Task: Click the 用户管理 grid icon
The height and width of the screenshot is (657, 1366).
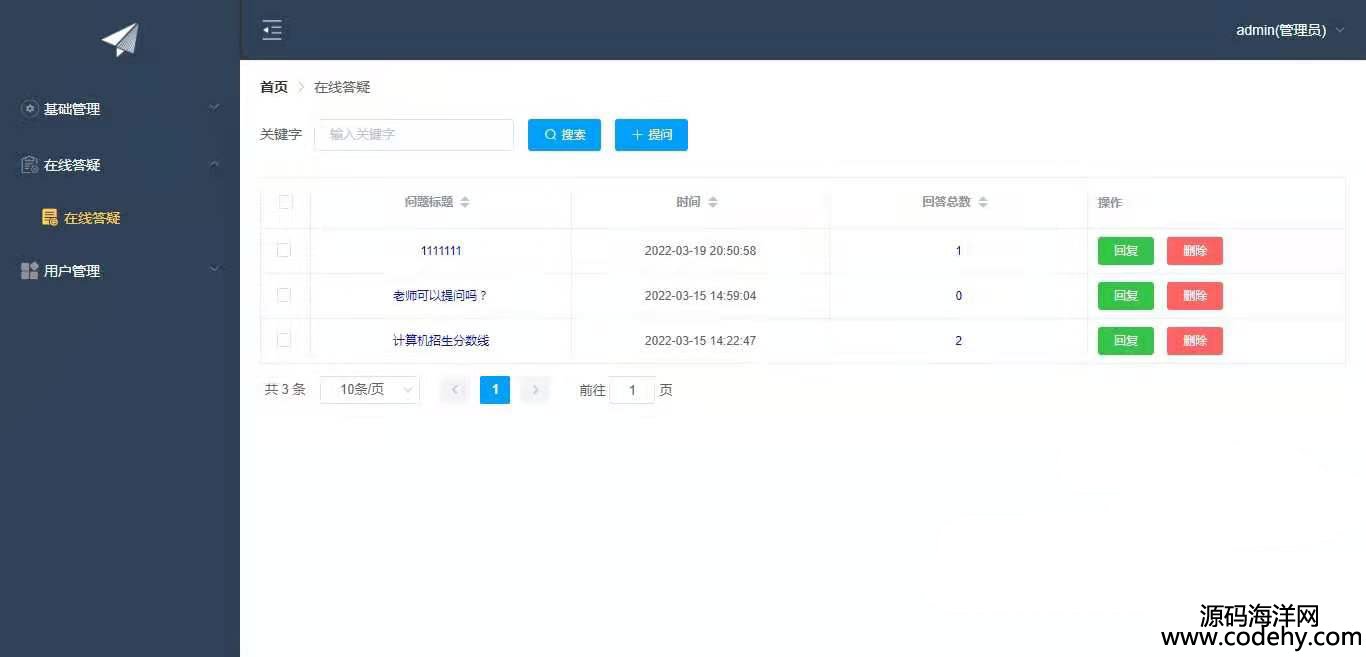Action: tap(30, 271)
